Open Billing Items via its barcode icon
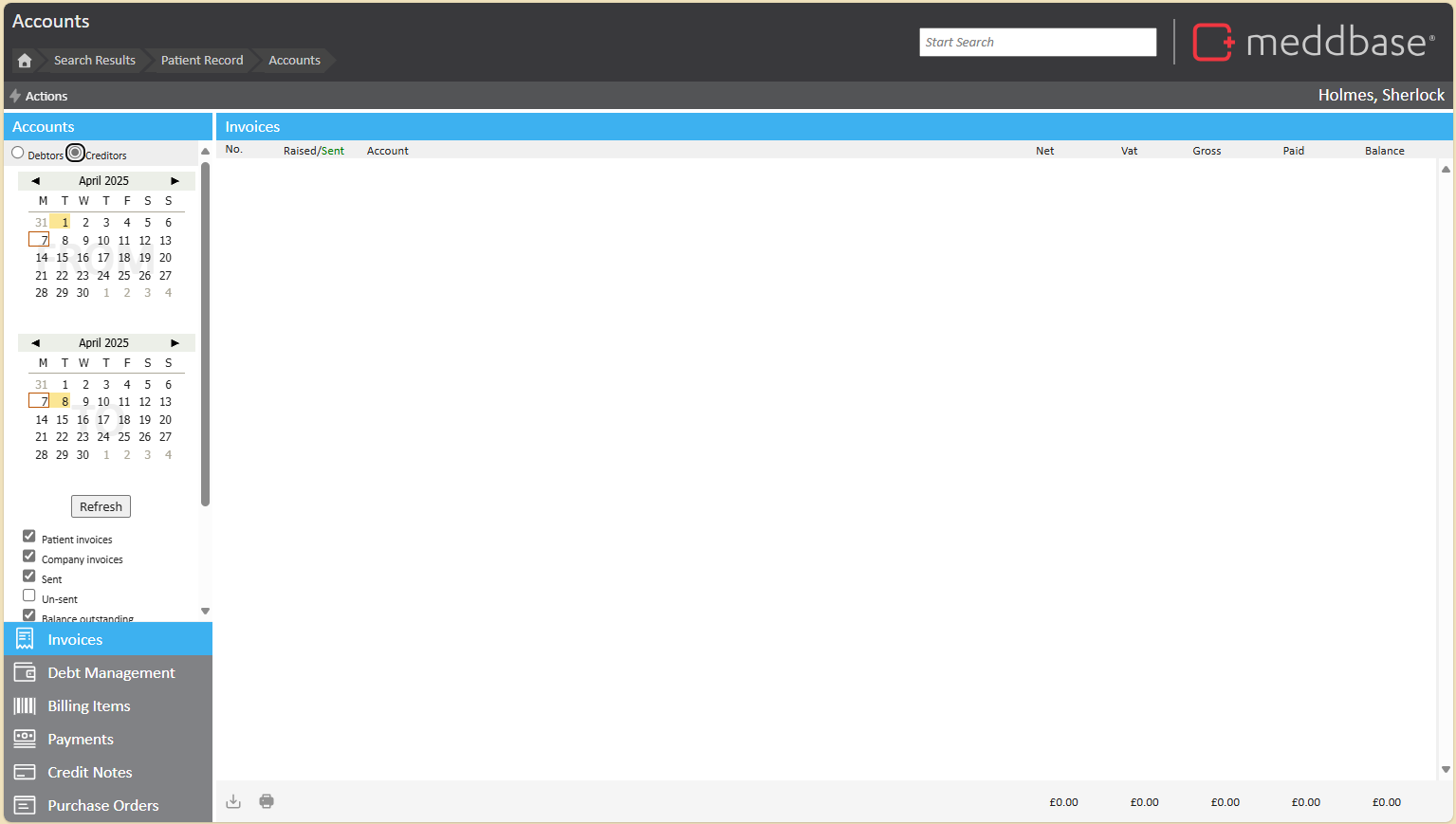The height and width of the screenshot is (824, 1456). tap(25, 705)
